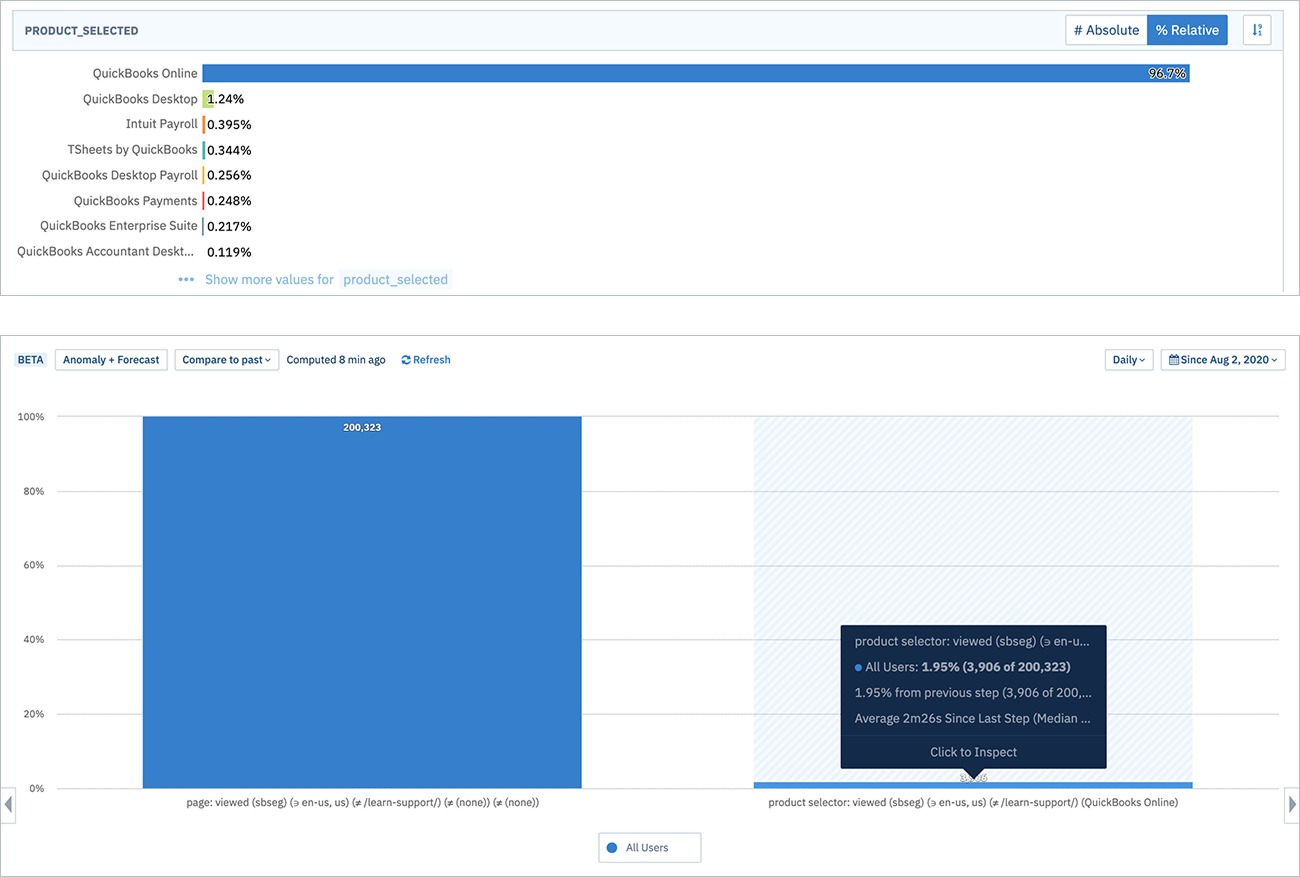
Task: Click the 0.119% value
Action: [x=229, y=252]
